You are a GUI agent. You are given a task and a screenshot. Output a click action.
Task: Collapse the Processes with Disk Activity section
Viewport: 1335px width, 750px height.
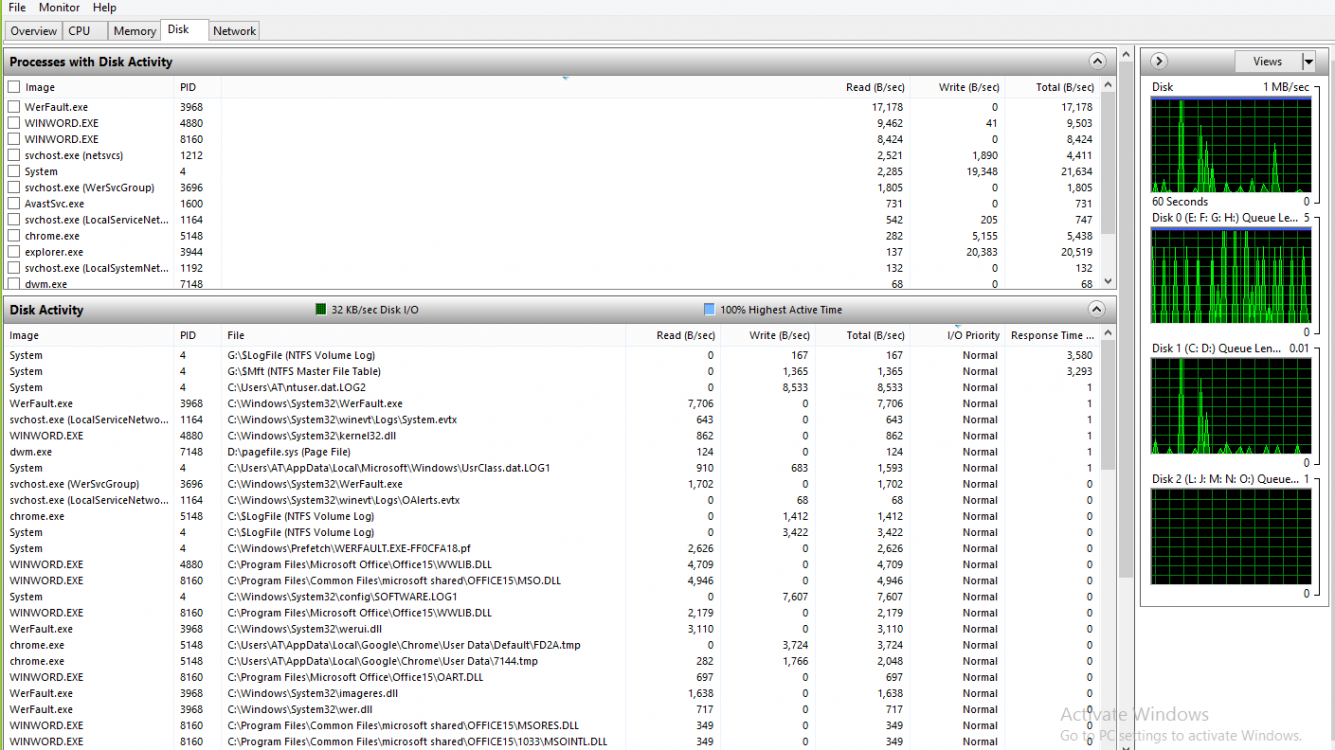pyautogui.click(x=1097, y=61)
